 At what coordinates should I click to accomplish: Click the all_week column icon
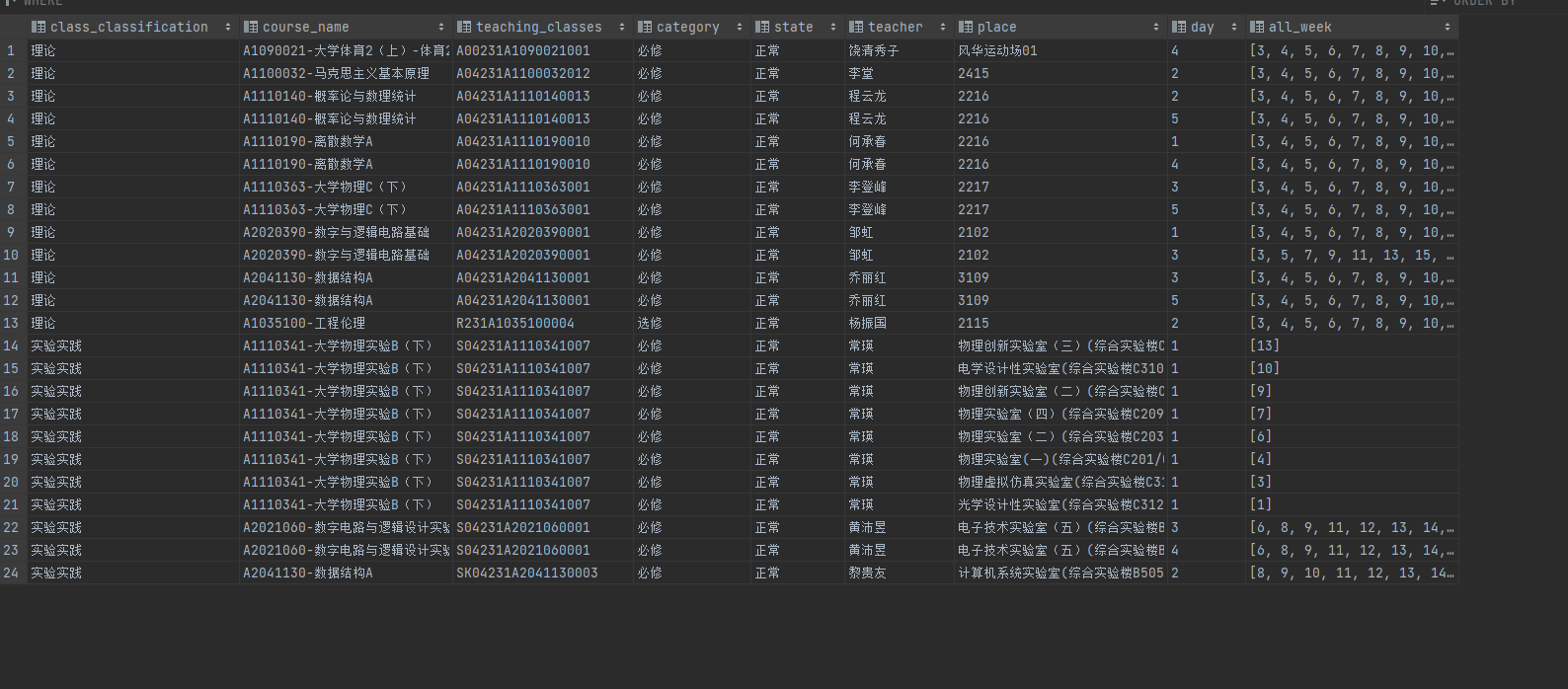pos(1257,28)
